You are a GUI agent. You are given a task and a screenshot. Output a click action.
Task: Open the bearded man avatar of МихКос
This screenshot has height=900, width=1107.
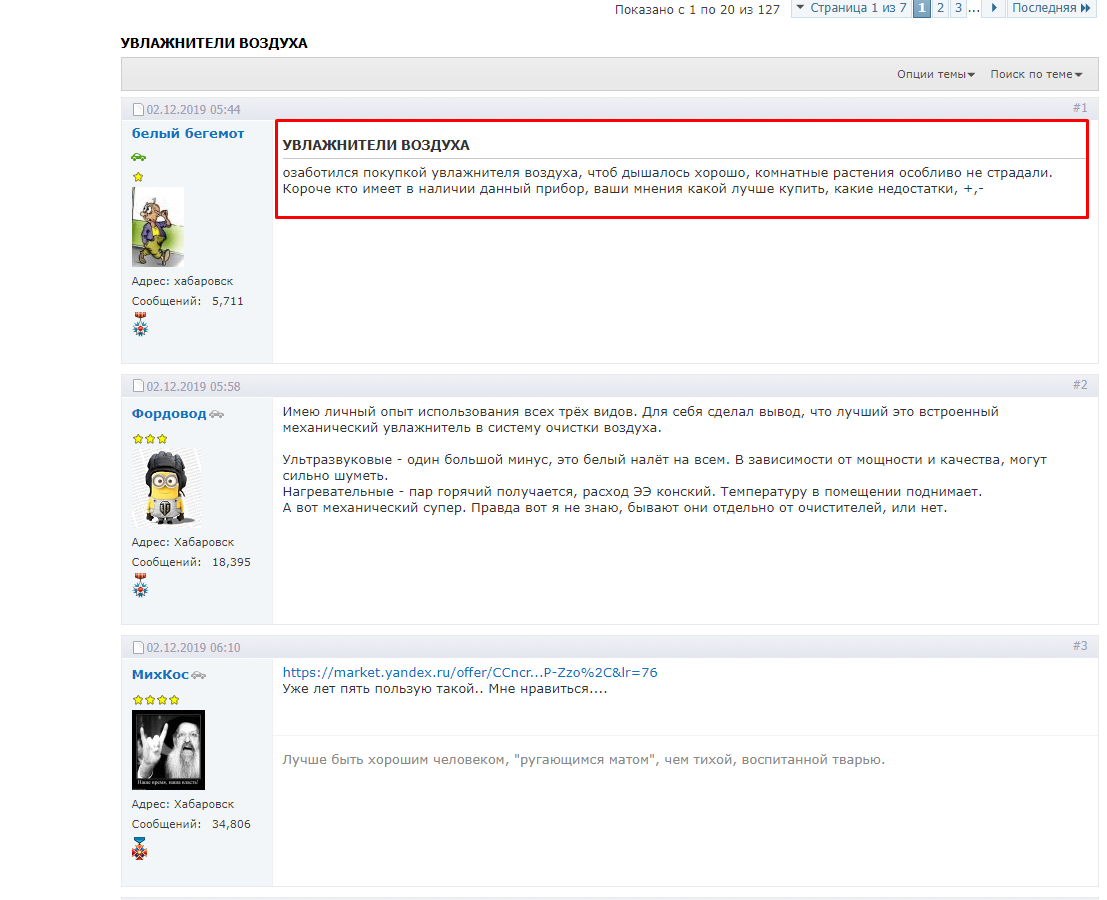tap(168, 750)
